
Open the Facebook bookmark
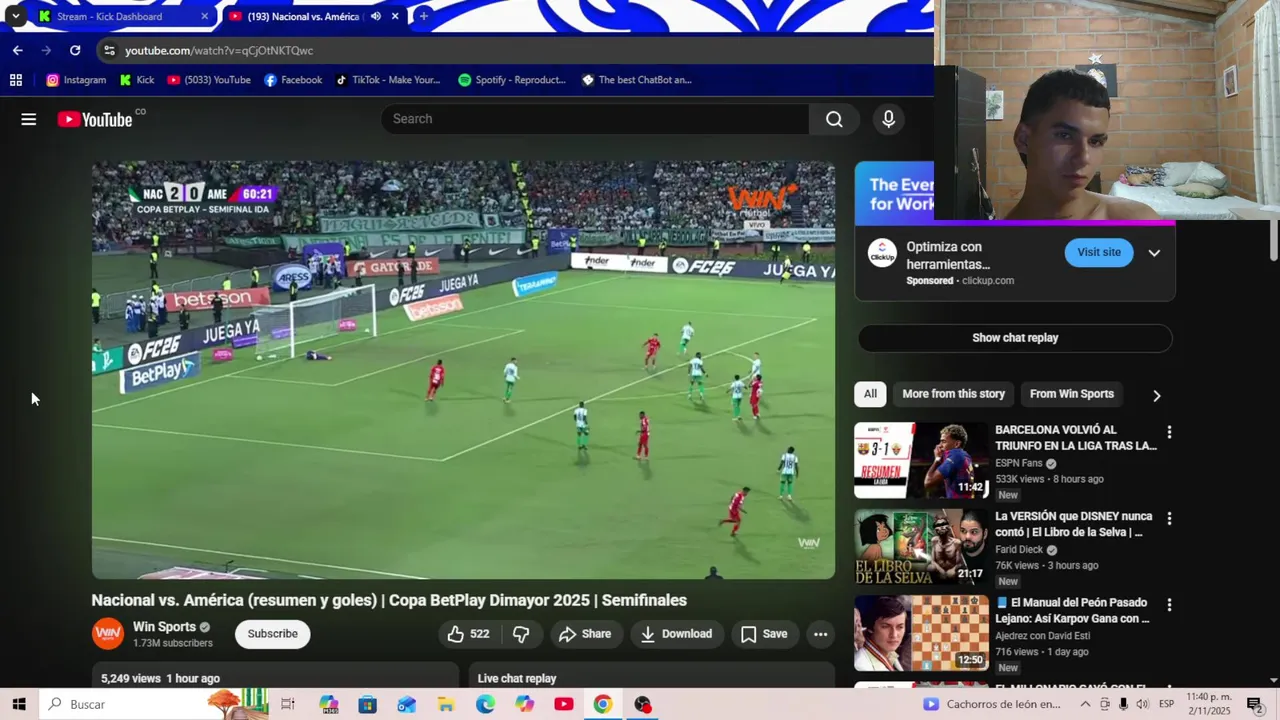(x=293, y=80)
